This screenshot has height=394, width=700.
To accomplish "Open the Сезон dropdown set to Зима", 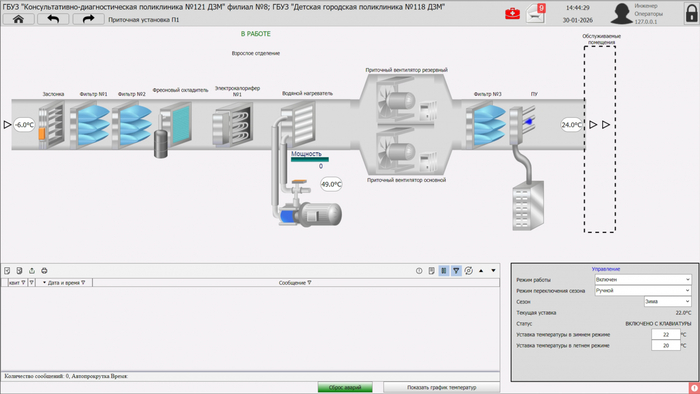I will click(668, 302).
